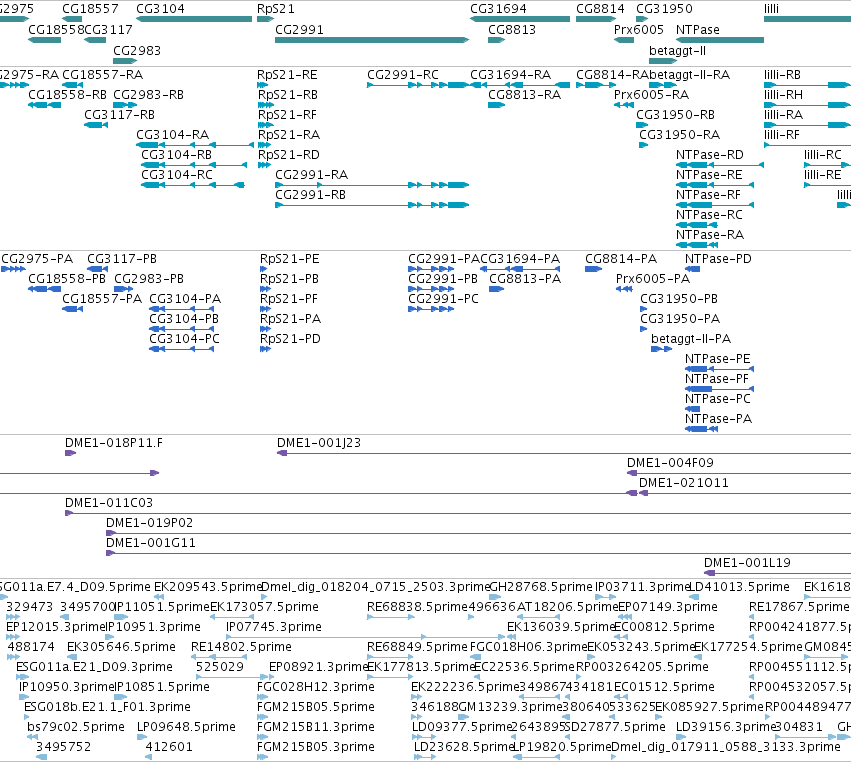Select transcript CG18558-RB
851x762 pixels.
coord(68,94)
